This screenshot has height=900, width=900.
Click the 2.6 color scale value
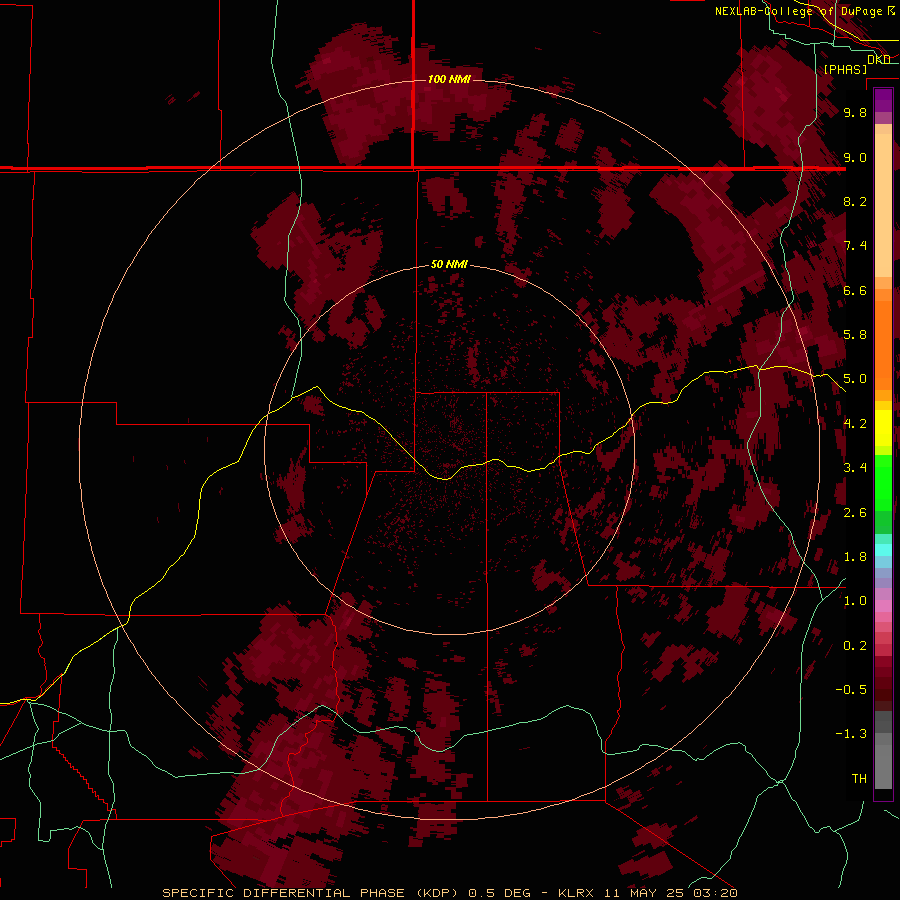(855, 513)
